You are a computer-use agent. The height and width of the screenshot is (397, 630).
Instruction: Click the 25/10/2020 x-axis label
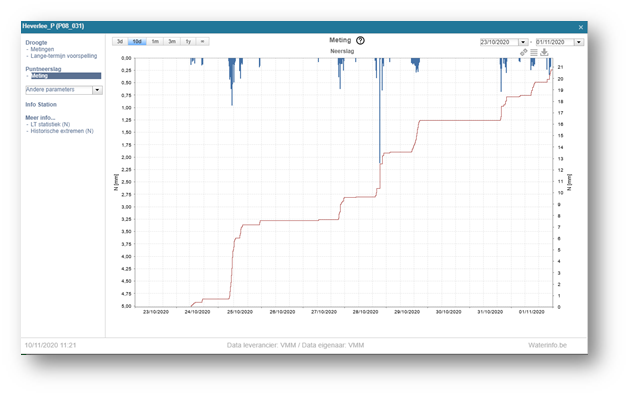[240, 312]
